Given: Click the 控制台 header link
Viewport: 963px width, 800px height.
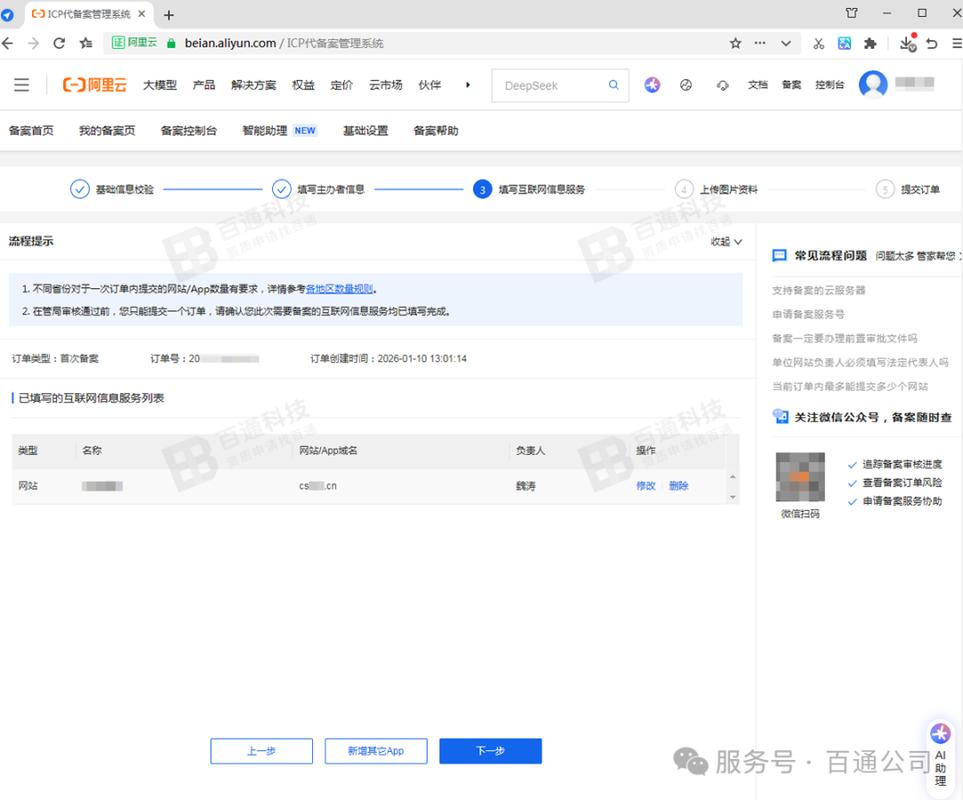Looking at the screenshot, I should [x=830, y=85].
